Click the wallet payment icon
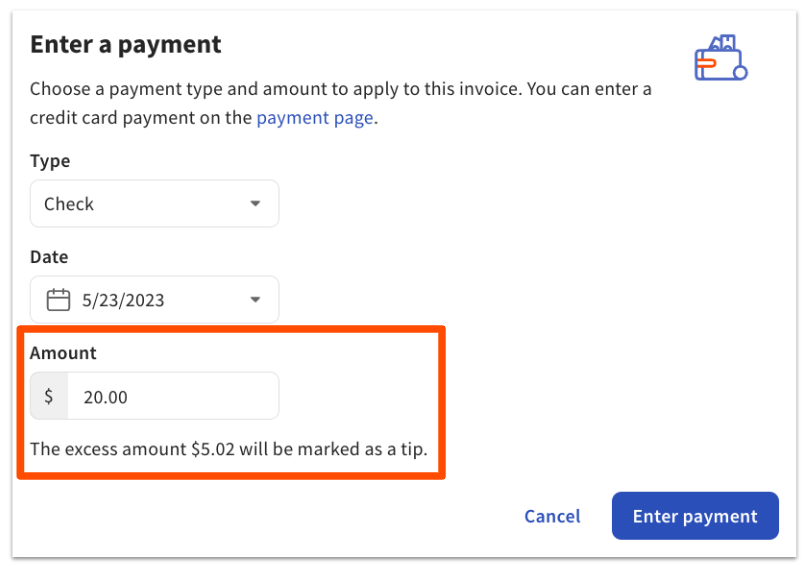802x566 pixels. [x=721, y=58]
